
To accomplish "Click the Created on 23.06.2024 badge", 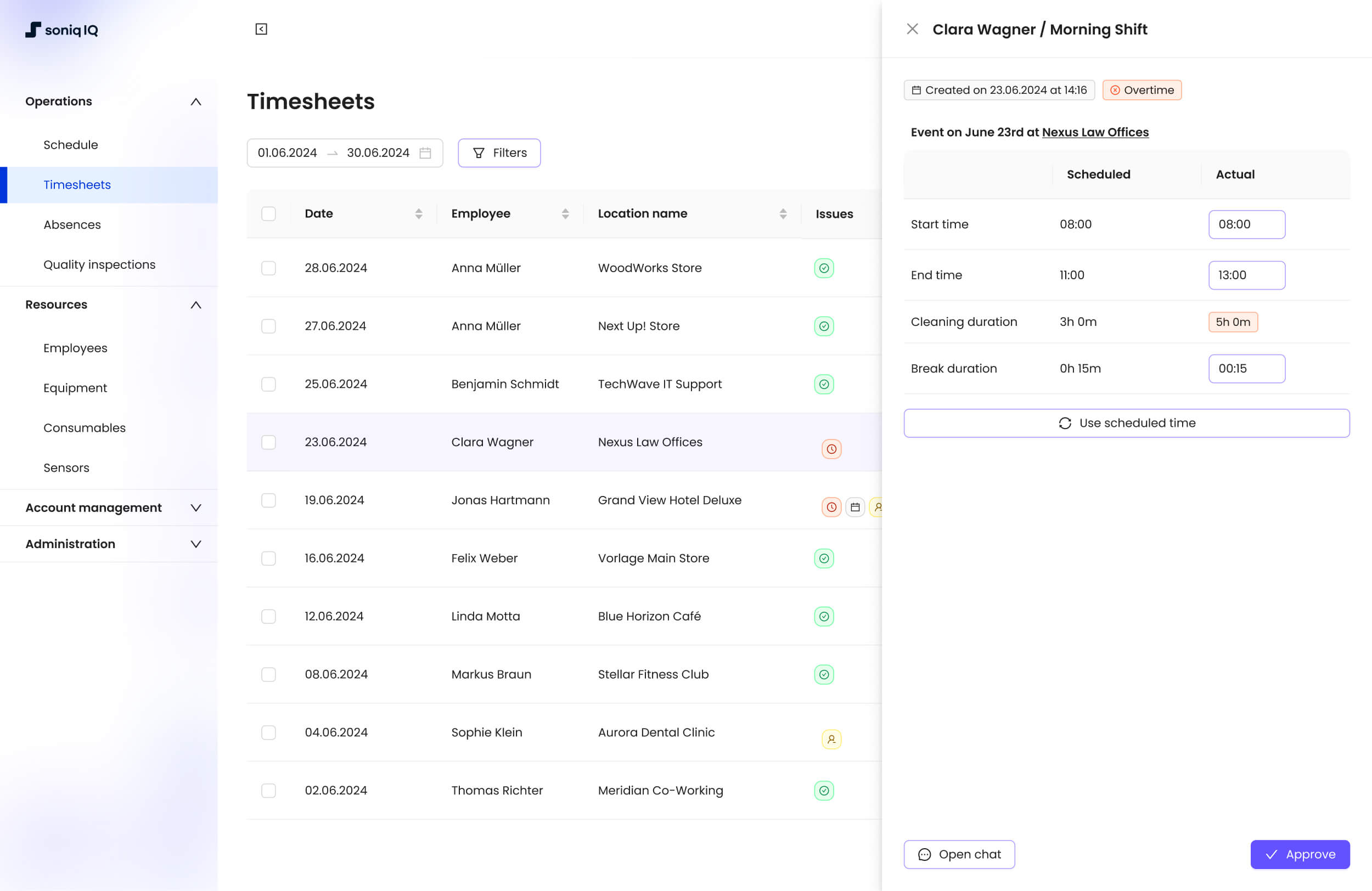I will (x=999, y=90).
